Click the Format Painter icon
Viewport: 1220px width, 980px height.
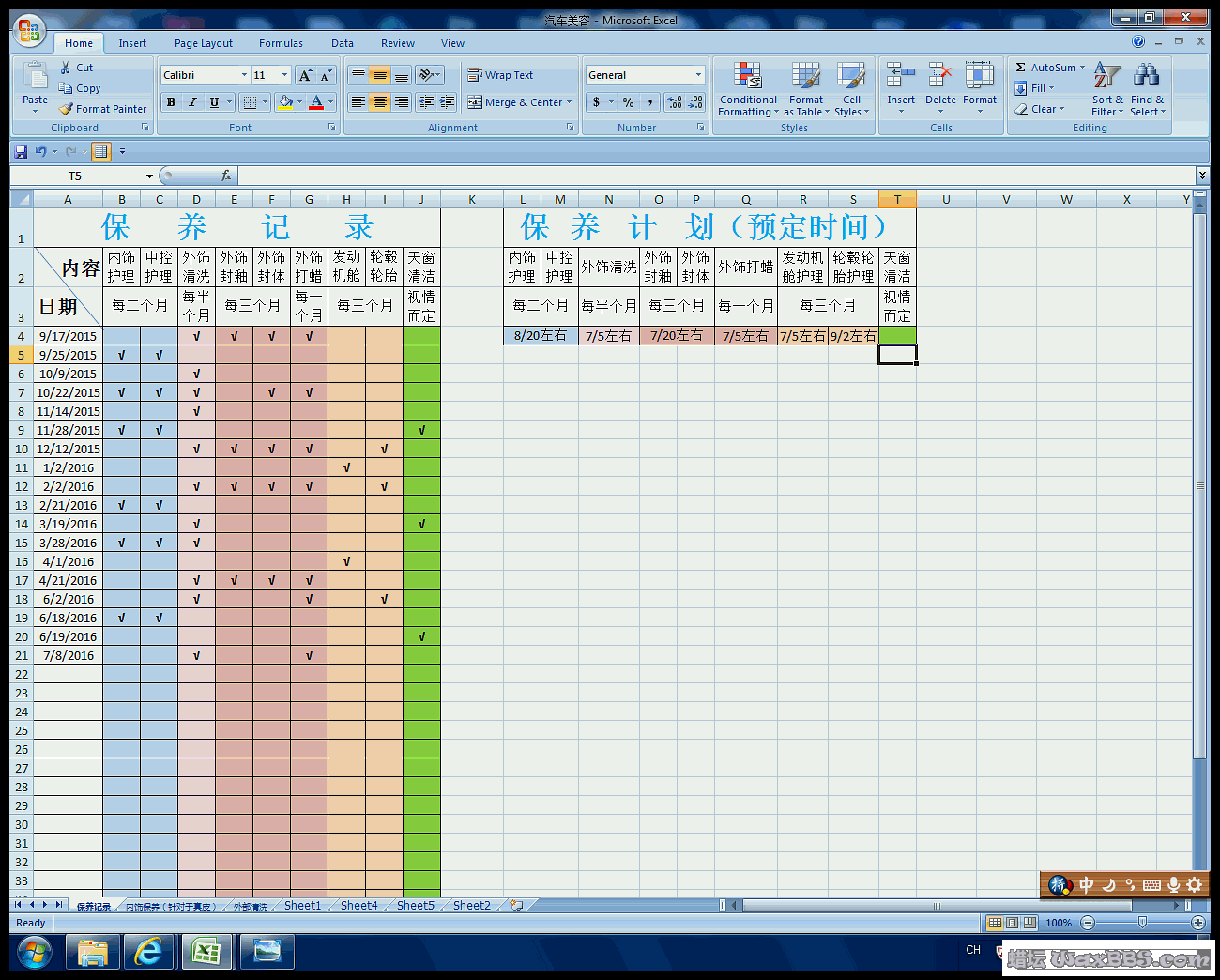[67, 109]
